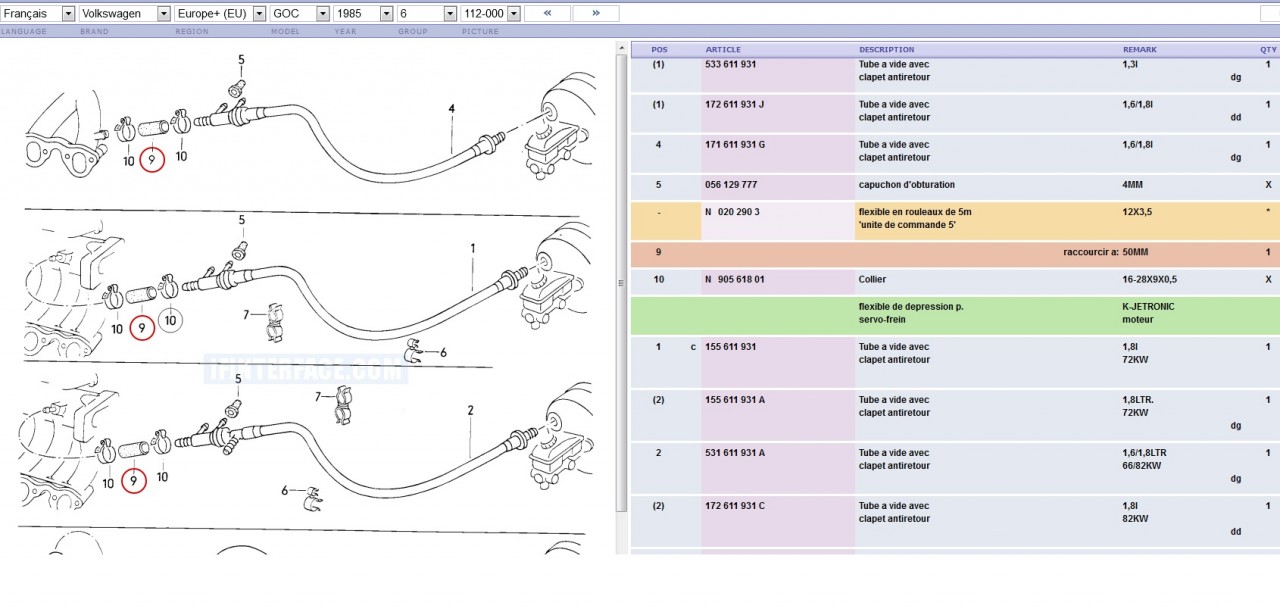
Task: Go to previous picture with « button
Action: click(547, 14)
